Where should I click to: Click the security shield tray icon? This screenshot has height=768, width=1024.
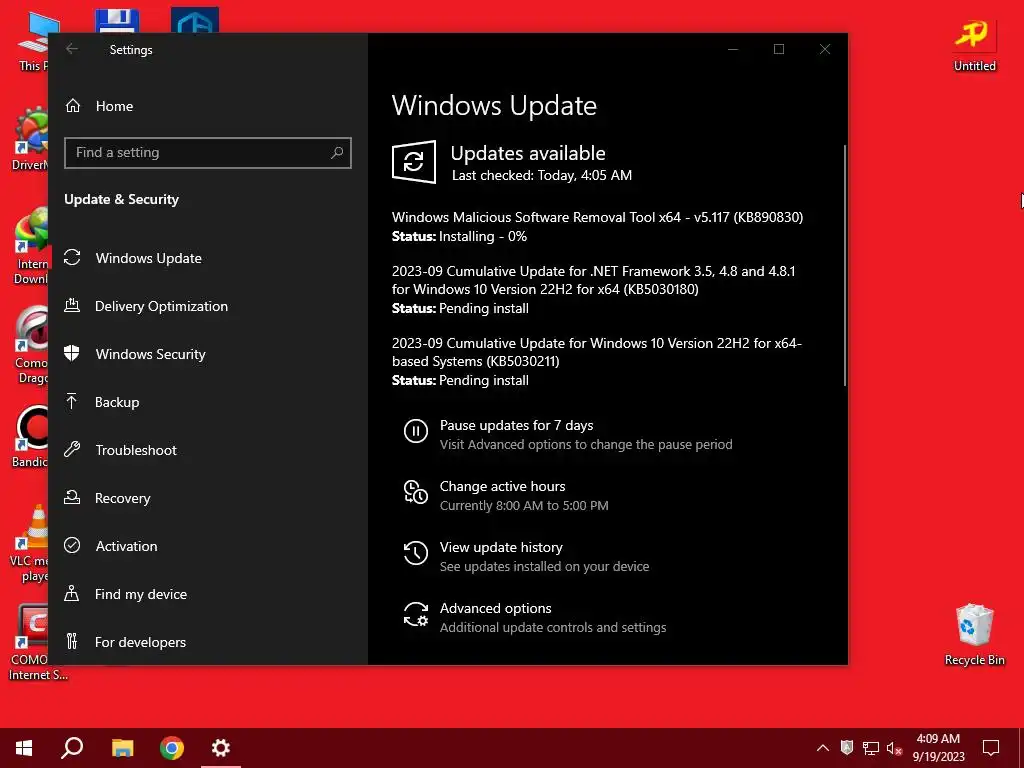(x=847, y=747)
